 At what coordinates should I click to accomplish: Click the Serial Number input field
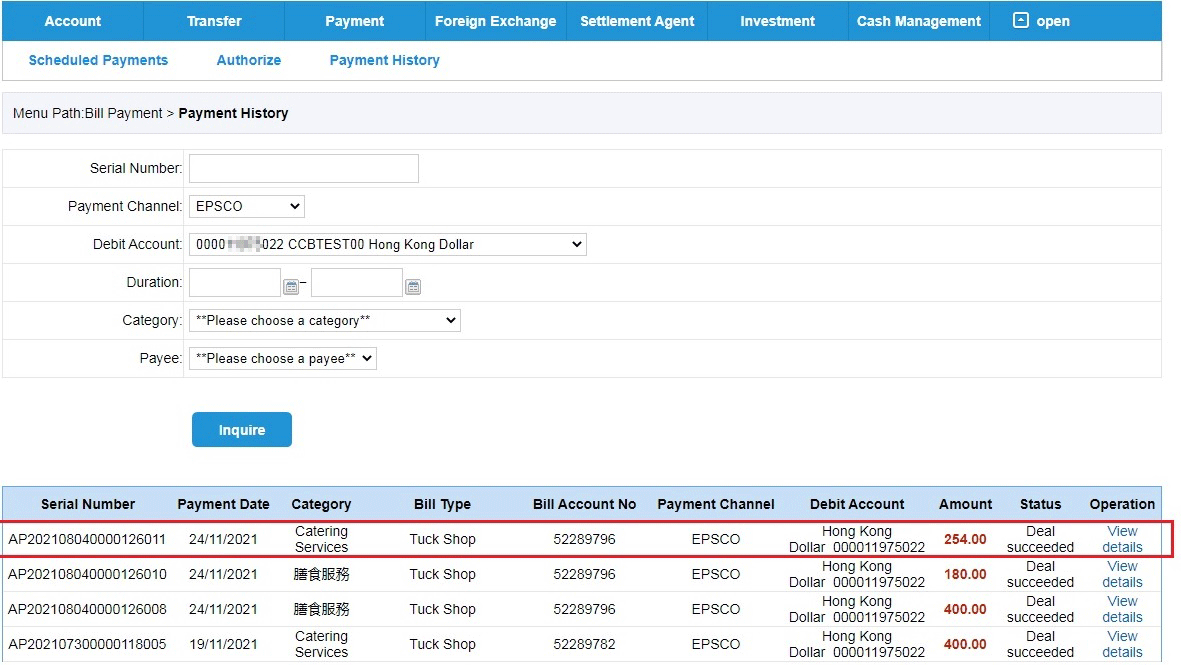304,168
